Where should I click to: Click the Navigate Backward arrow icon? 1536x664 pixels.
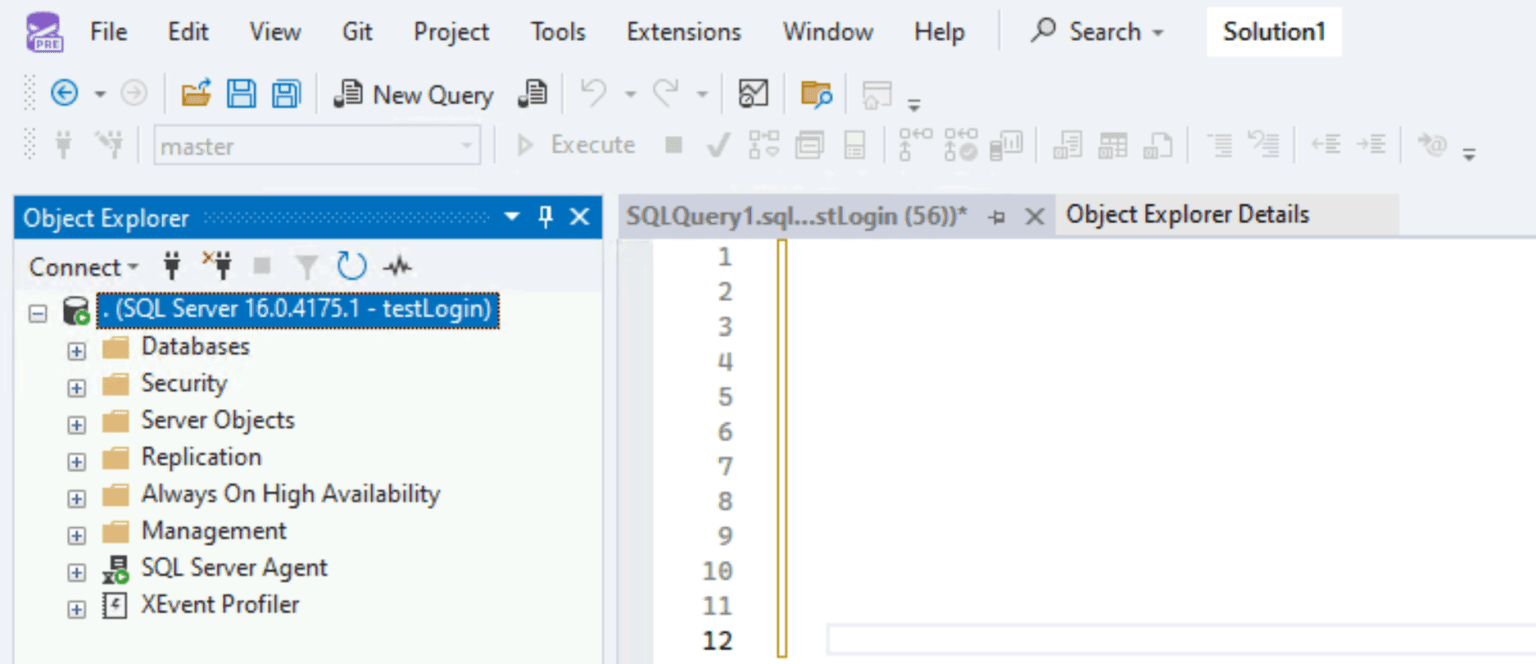[x=64, y=94]
